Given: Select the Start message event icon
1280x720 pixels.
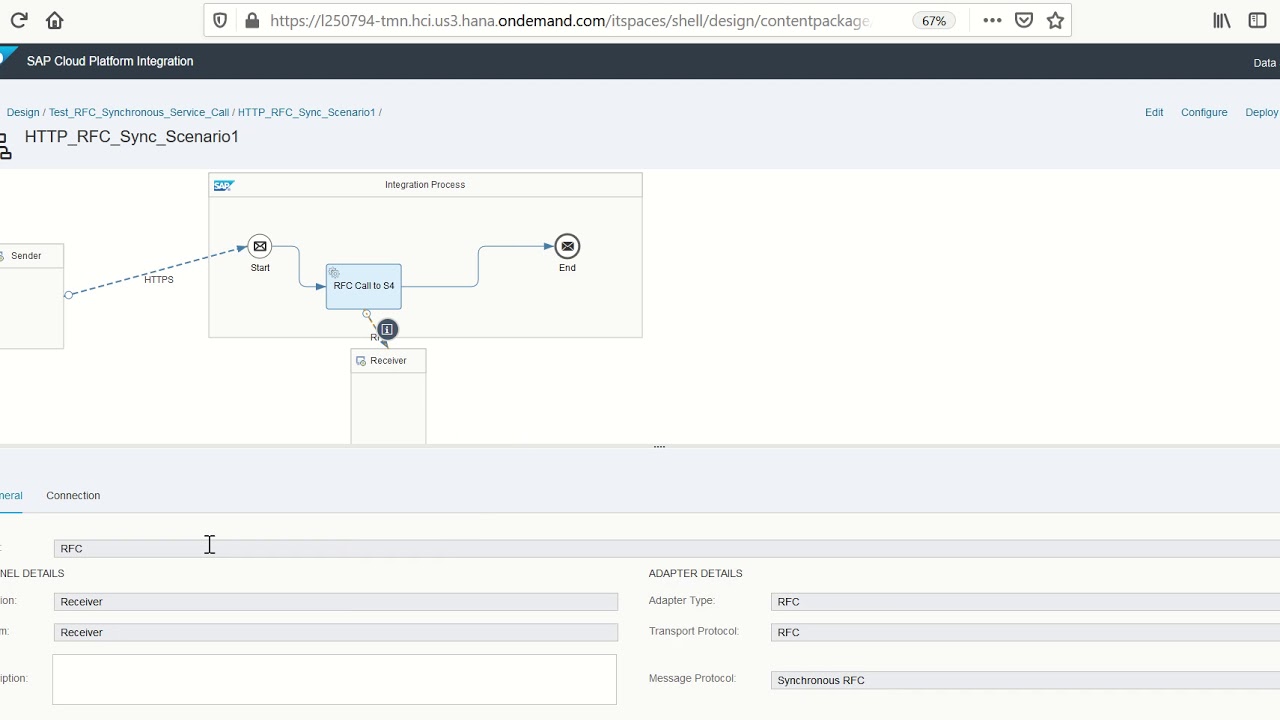Looking at the screenshot, I should pyautogui.click(x=260, y=246).
